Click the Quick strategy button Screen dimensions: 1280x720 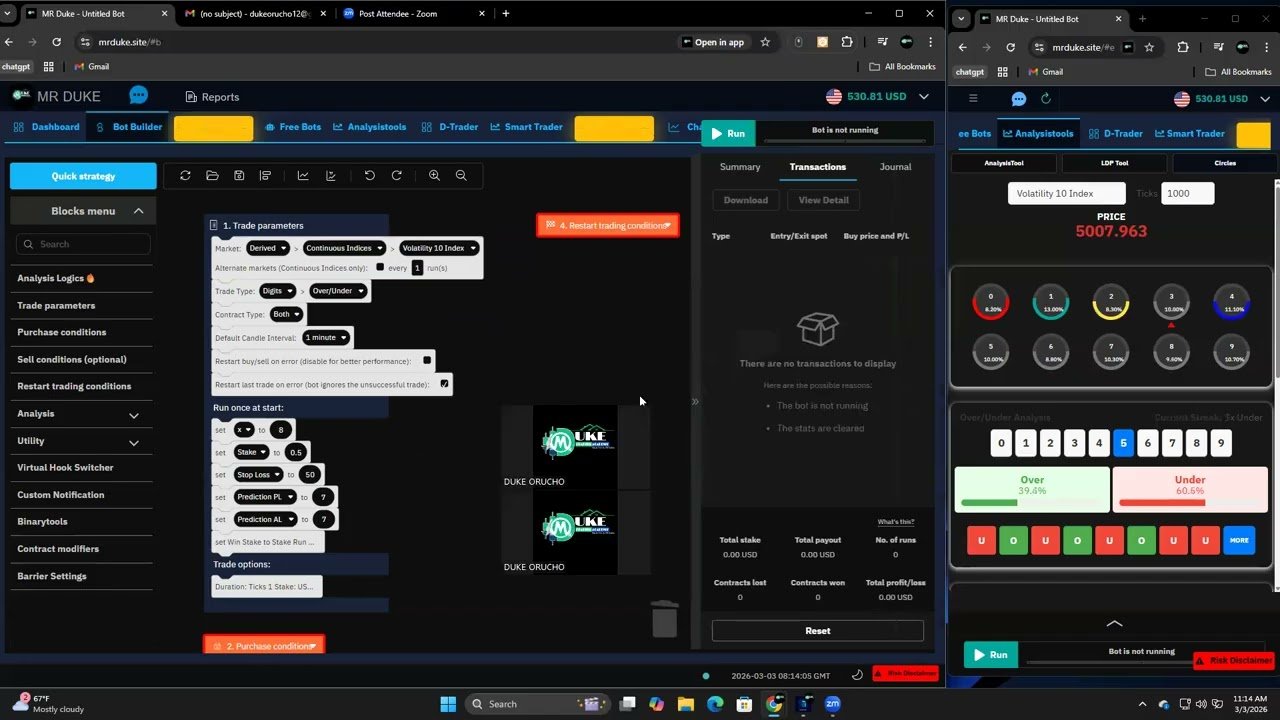[x=83, y=176]
